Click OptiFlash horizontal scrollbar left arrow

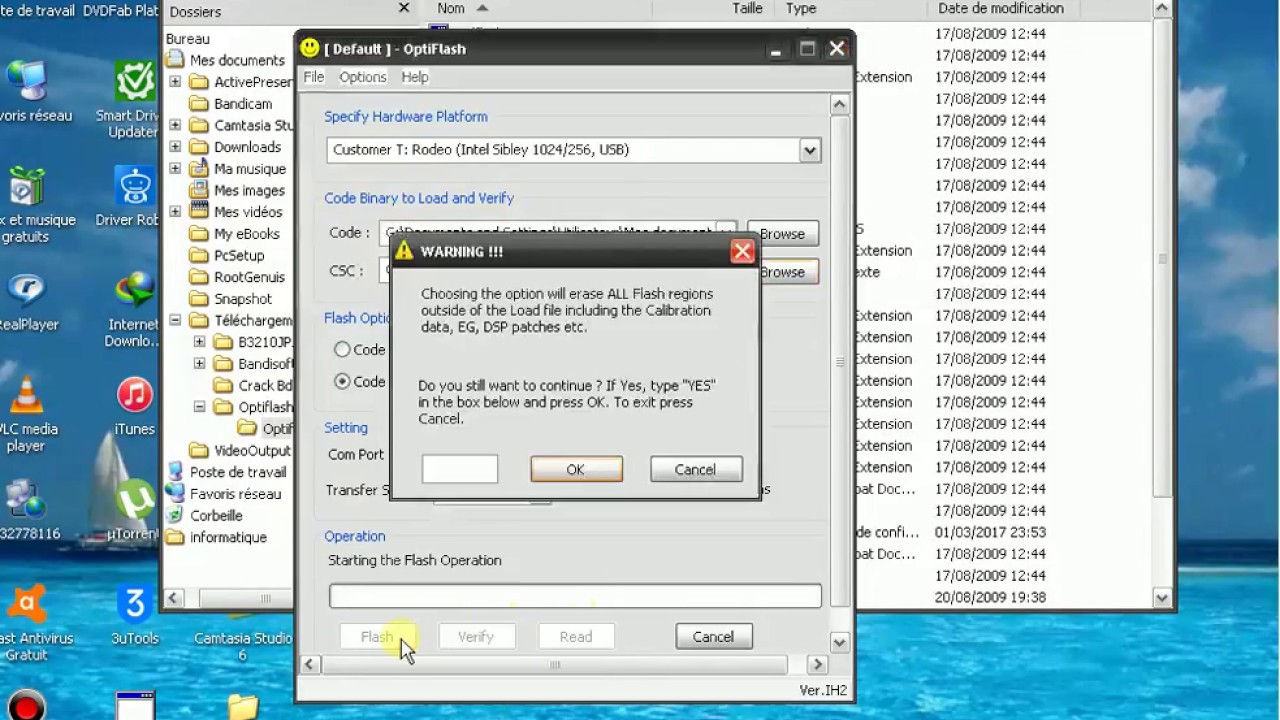pyautogui.click(x=309, y=664)
